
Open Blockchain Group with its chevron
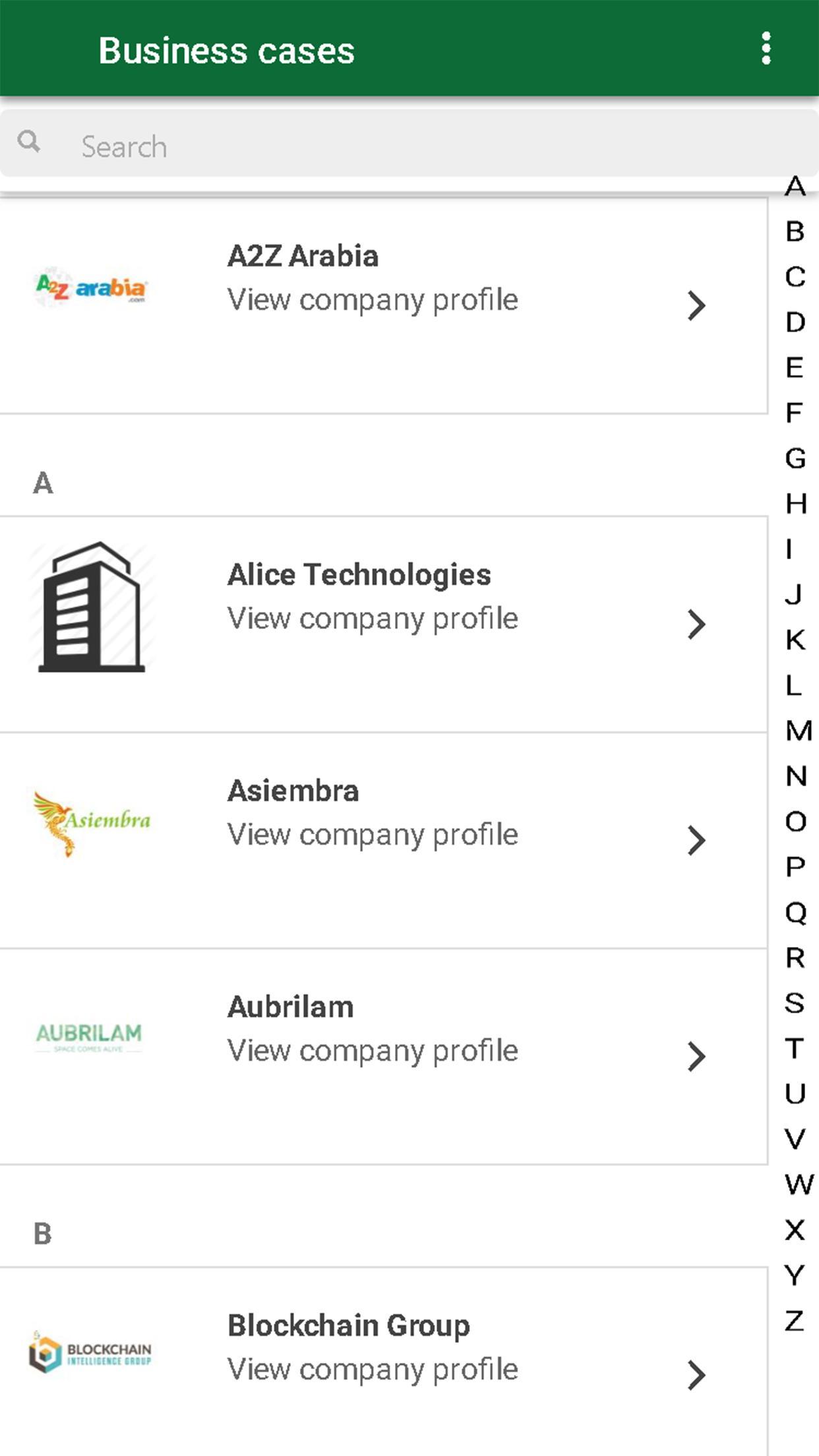tap(696, 1375)
